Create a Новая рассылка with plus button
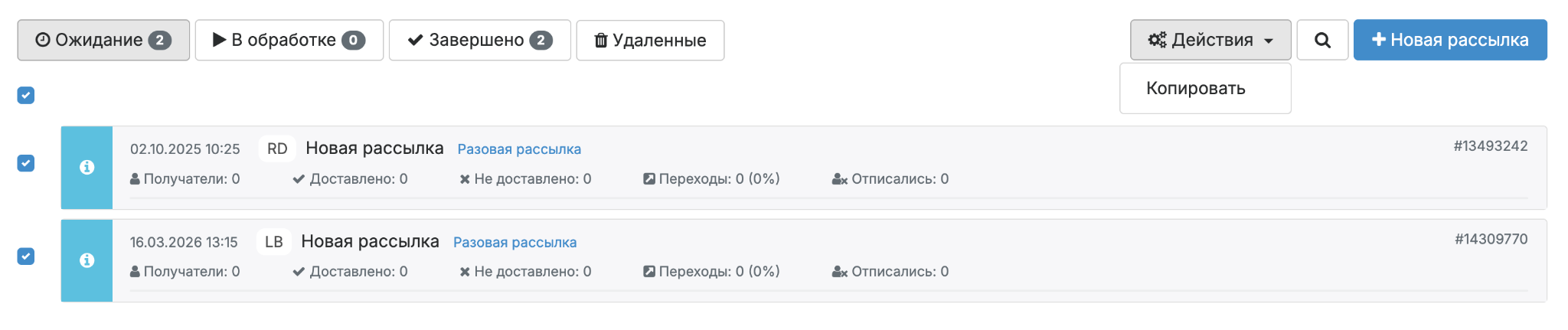 (1449, 40)
